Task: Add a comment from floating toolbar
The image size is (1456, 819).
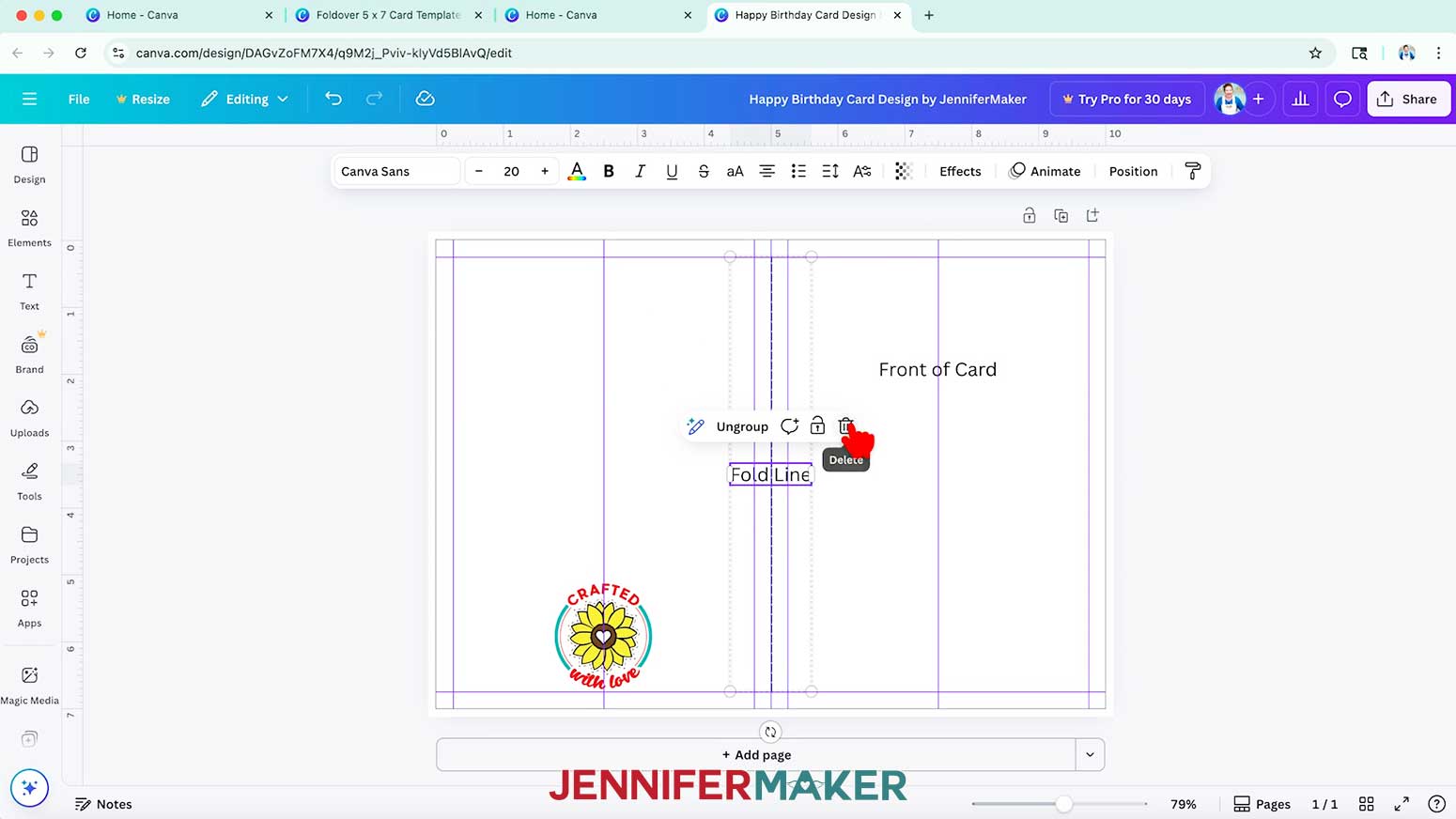Action: 789,426
